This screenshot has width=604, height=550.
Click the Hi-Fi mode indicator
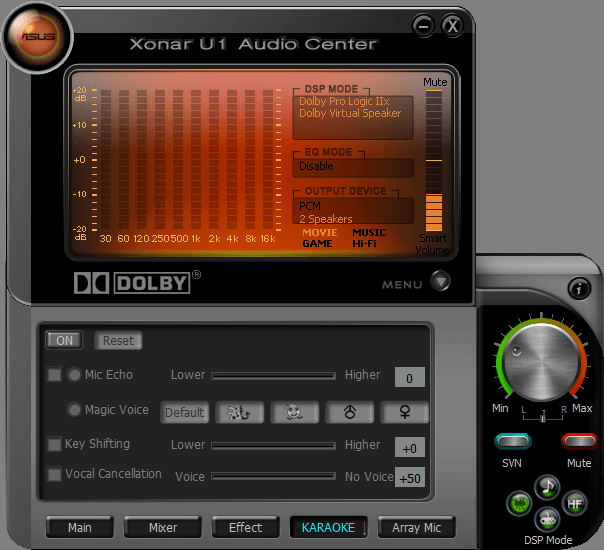pyautogui.click(x=364, y=243)
